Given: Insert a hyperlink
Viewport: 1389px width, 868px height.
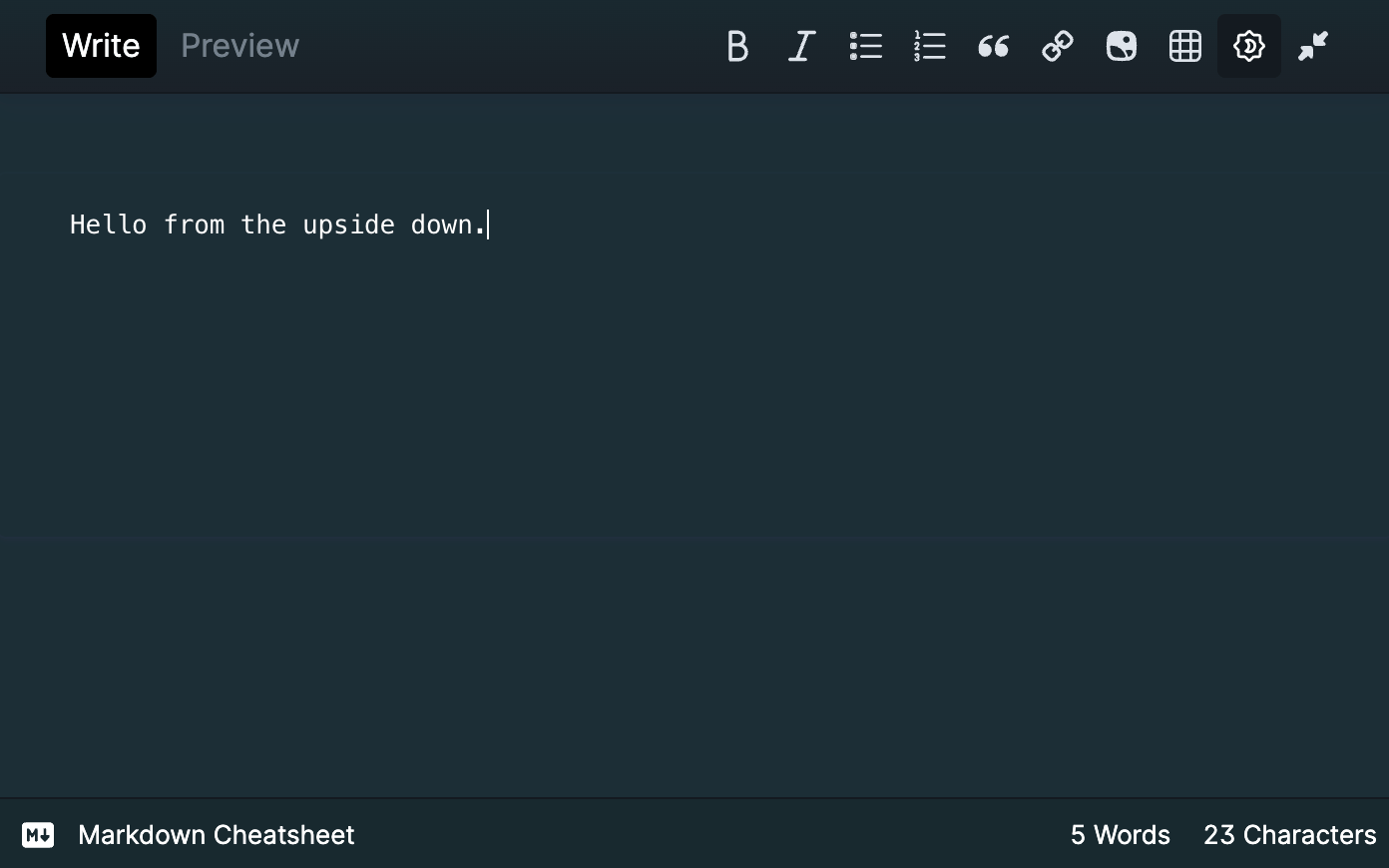Looking at the screenshot, I should (x=1057, y=46).
